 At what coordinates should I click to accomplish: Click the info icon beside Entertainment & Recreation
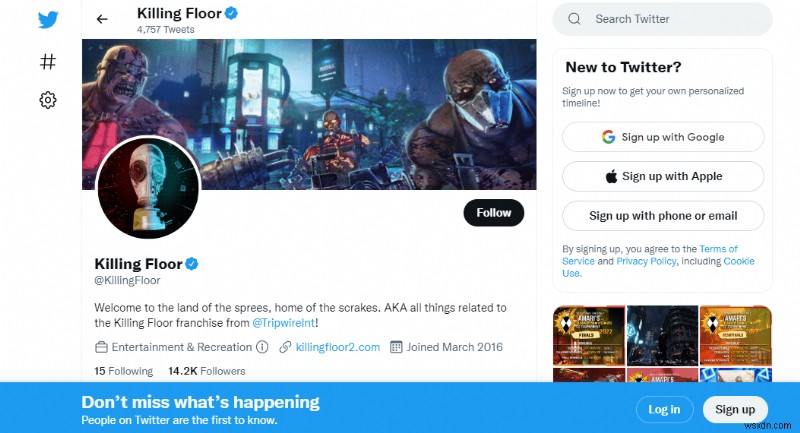coord(263,347)
